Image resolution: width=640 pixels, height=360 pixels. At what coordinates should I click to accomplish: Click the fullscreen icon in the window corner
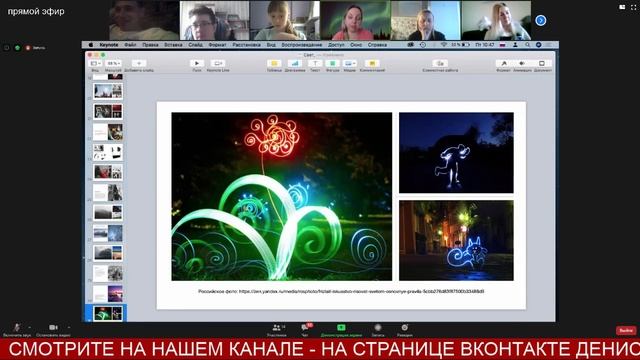633,7
